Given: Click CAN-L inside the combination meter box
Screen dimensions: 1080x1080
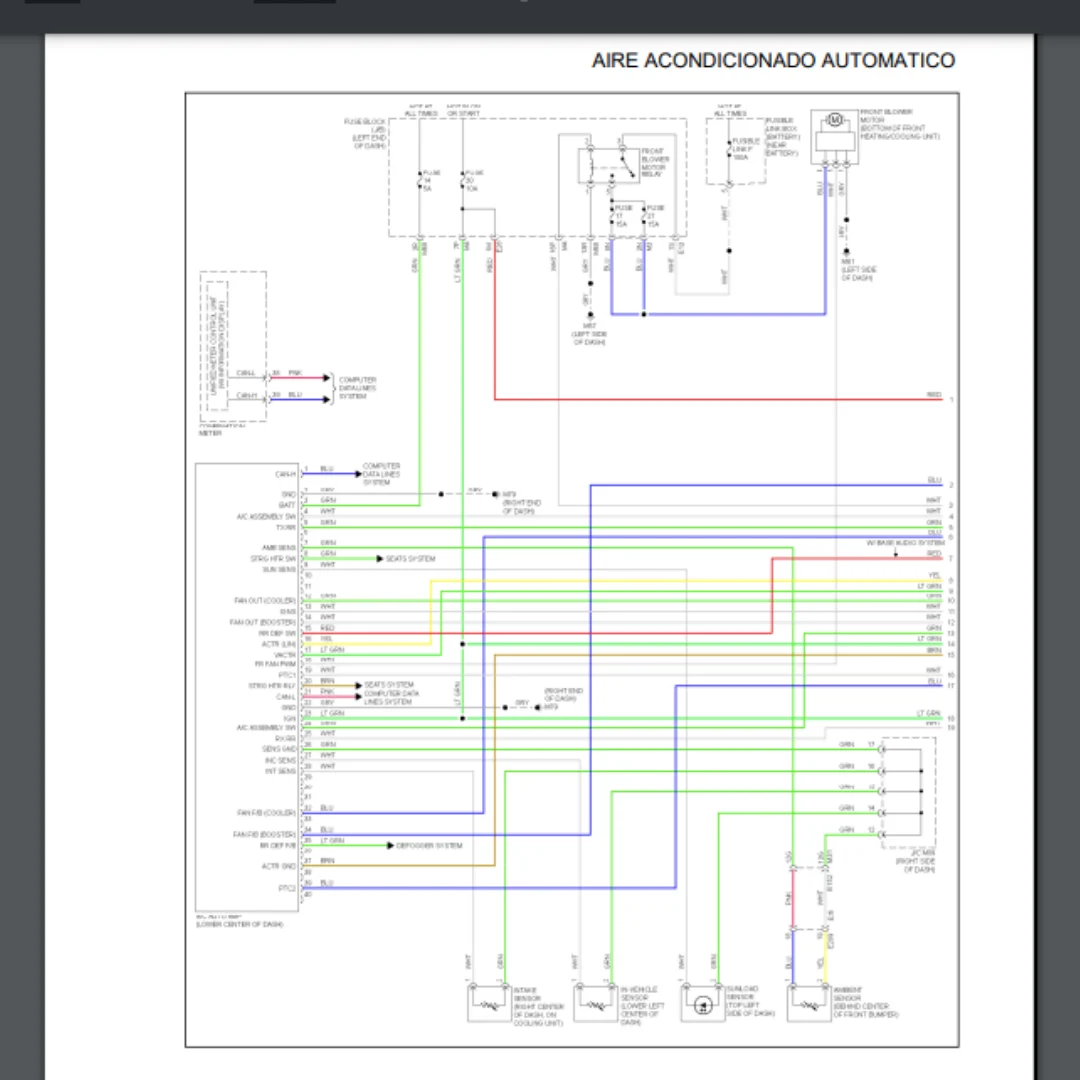Looking at the screenshot, I should click(x=246, y=373).
